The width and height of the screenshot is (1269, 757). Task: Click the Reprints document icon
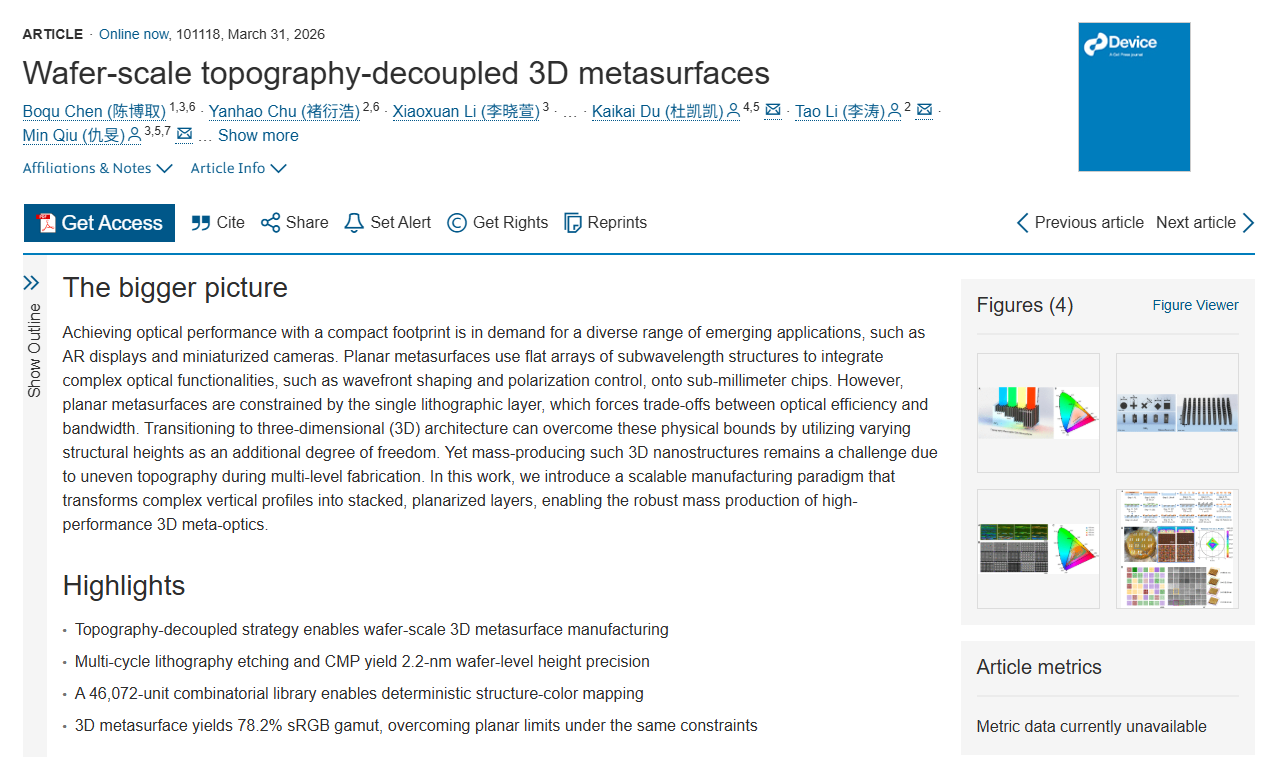point(573,223)
